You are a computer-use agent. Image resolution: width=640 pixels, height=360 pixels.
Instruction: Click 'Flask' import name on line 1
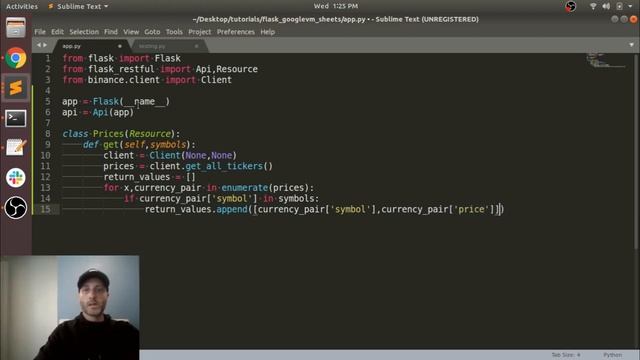167,58
